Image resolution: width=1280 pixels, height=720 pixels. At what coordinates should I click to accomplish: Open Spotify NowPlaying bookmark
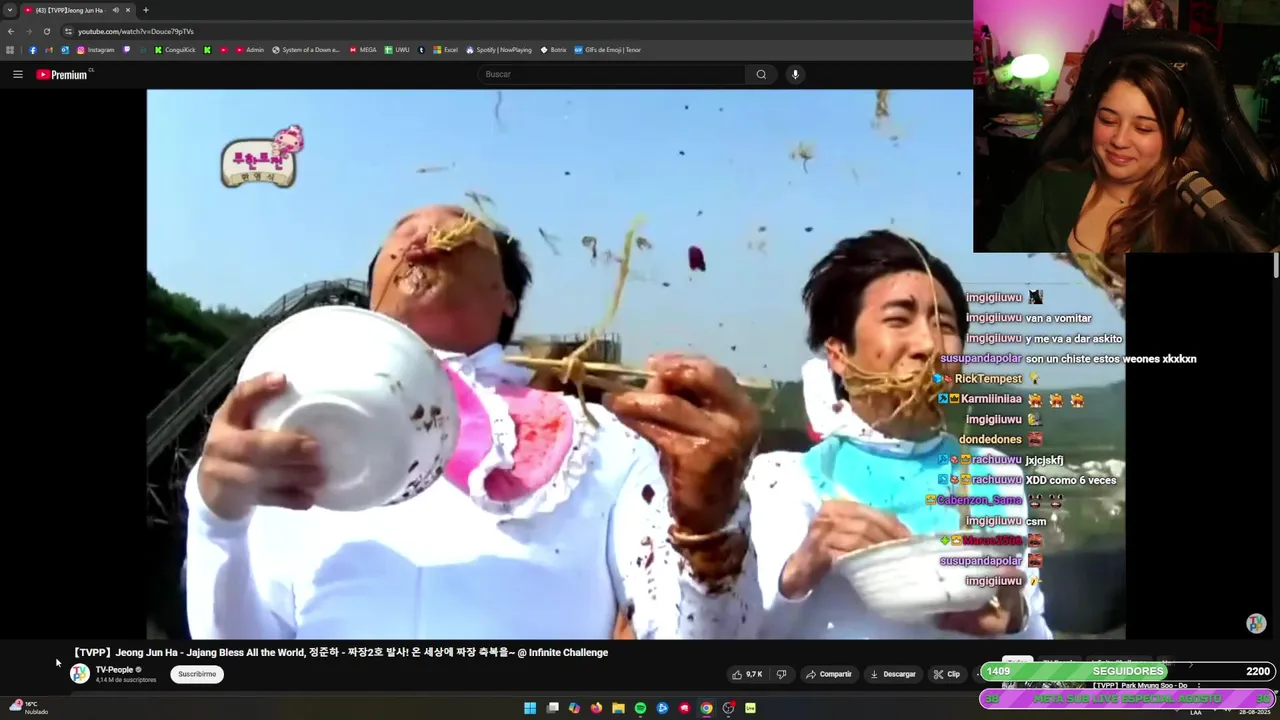tap(499, 50)
